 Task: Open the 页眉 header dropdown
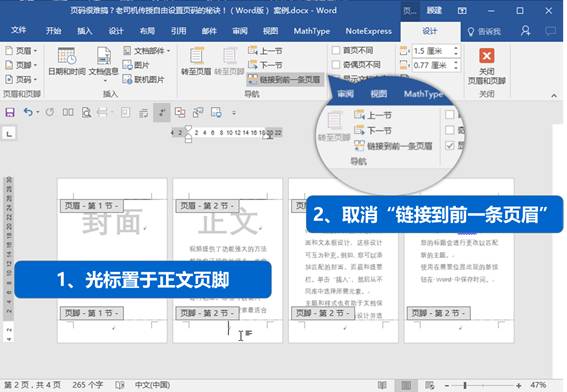click(21, 51)
